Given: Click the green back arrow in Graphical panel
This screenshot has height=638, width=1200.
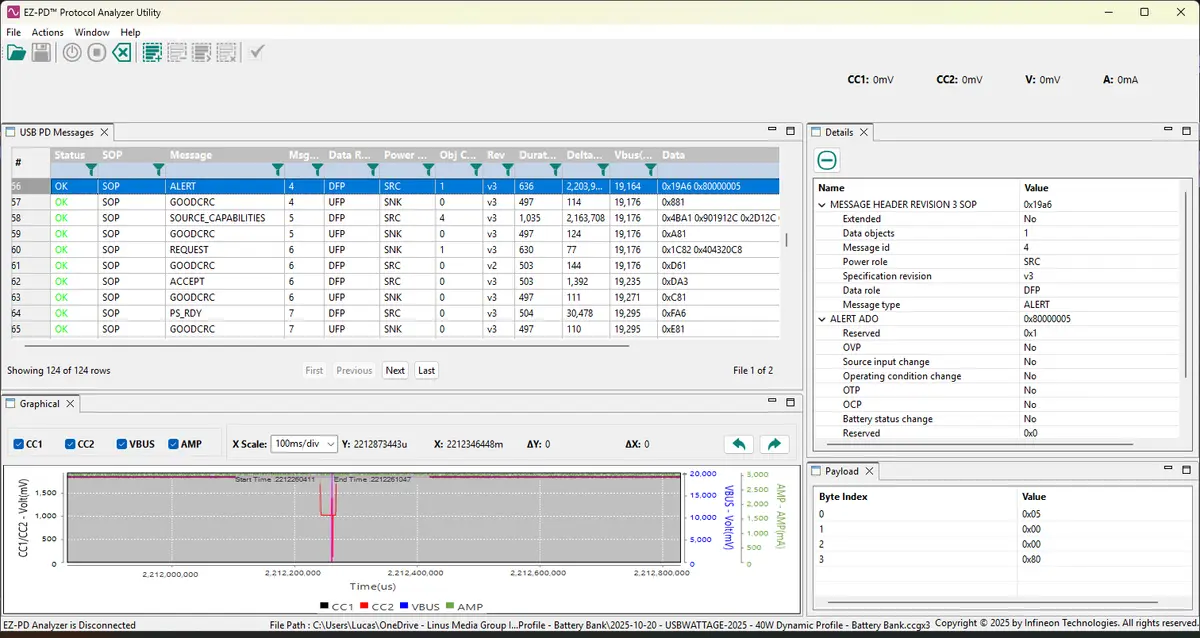Looking at the screenshot, I should click(x=738, y=444).
